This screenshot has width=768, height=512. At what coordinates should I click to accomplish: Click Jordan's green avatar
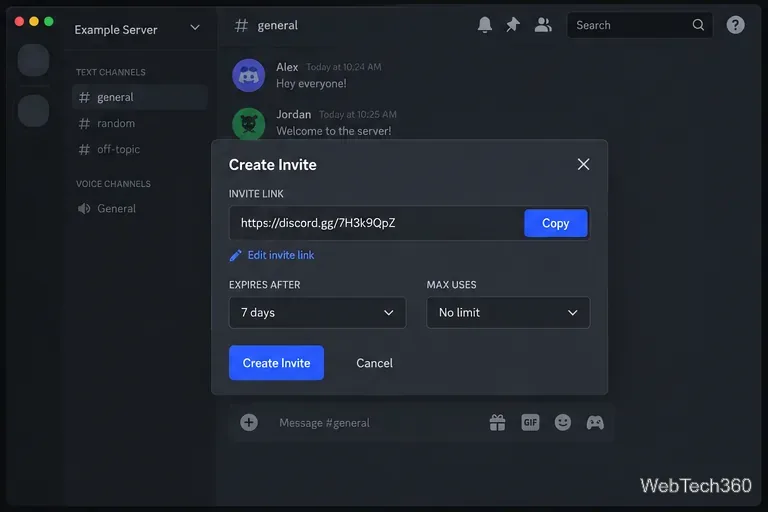[248, 123]
